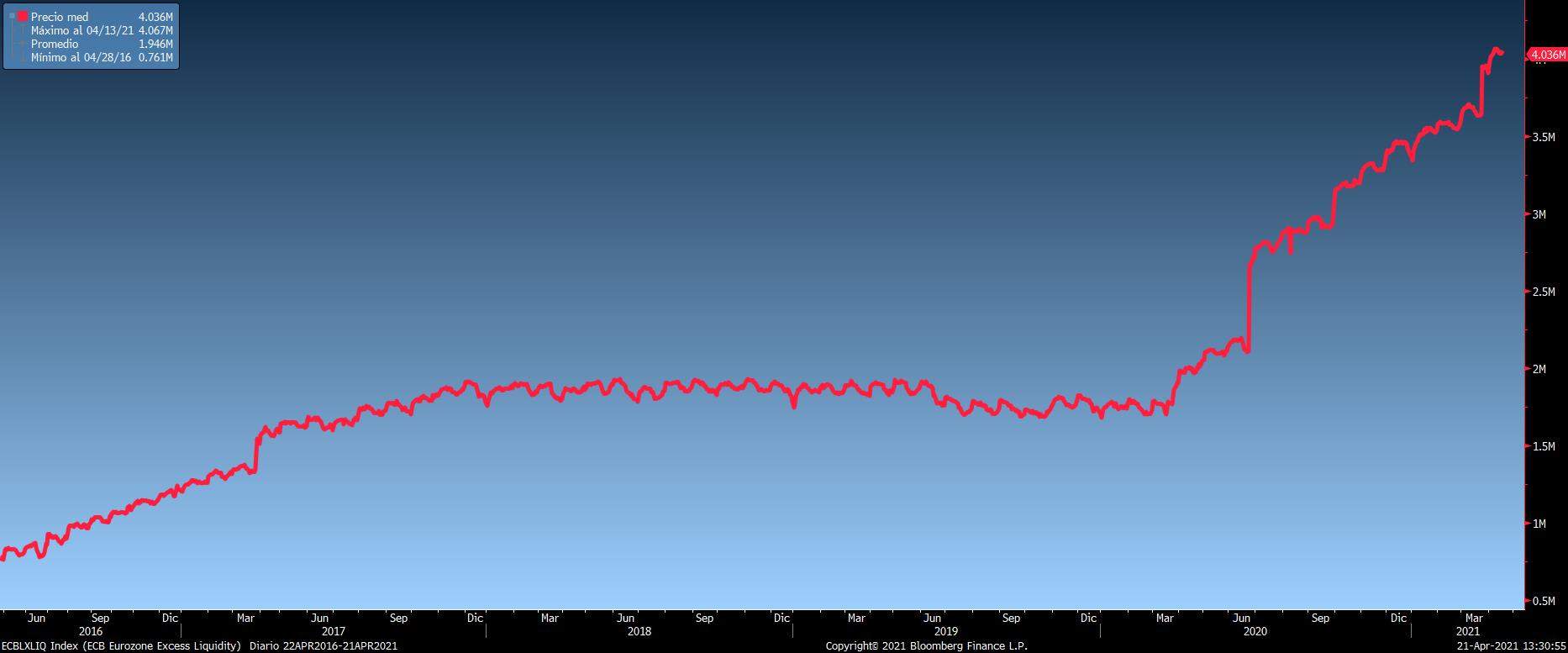Image resolution: width=1568 pixels, height=653 pixels.
Task: Click the '21-Apr-2021 13:30:55' timestamp
Action: (1510, 646)
